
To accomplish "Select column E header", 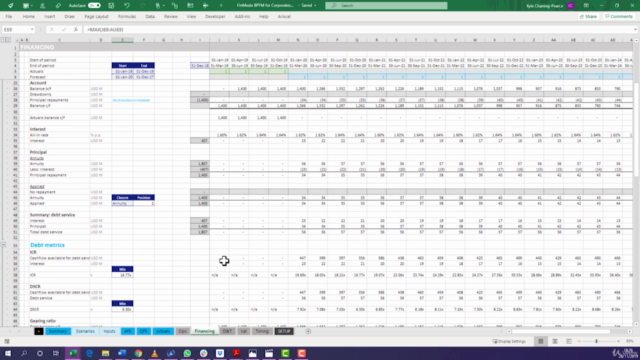I will [x=122, y=40].
